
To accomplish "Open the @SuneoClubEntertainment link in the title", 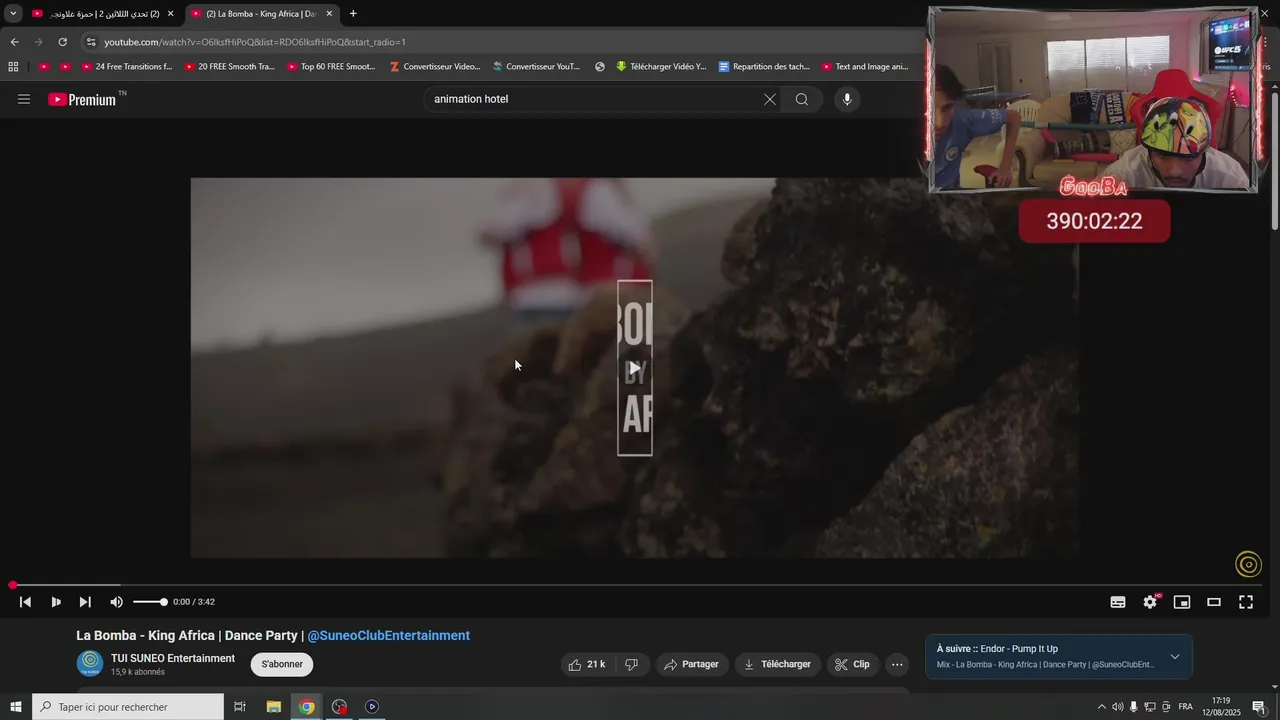I will point(388,635).
